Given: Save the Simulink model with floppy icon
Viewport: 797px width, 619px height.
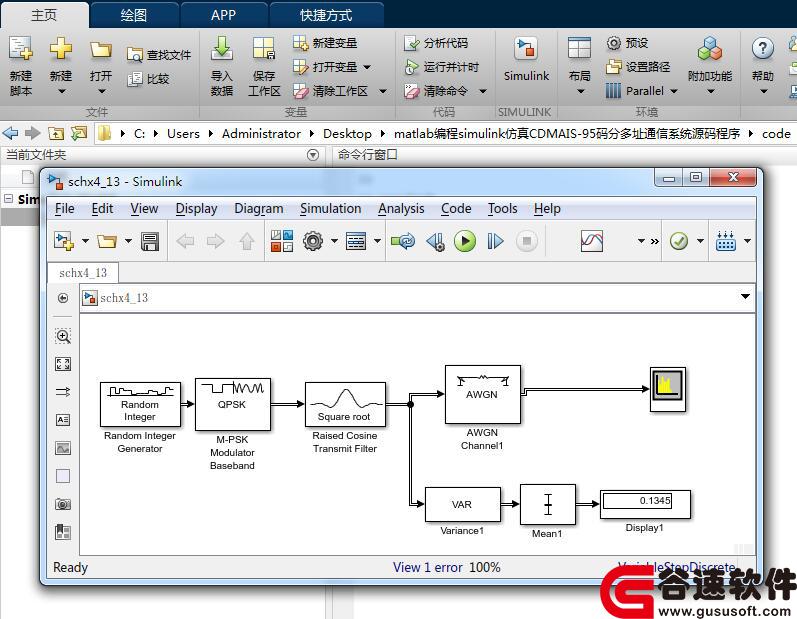Looking at the screenshot, I should [x=149, y=241].
